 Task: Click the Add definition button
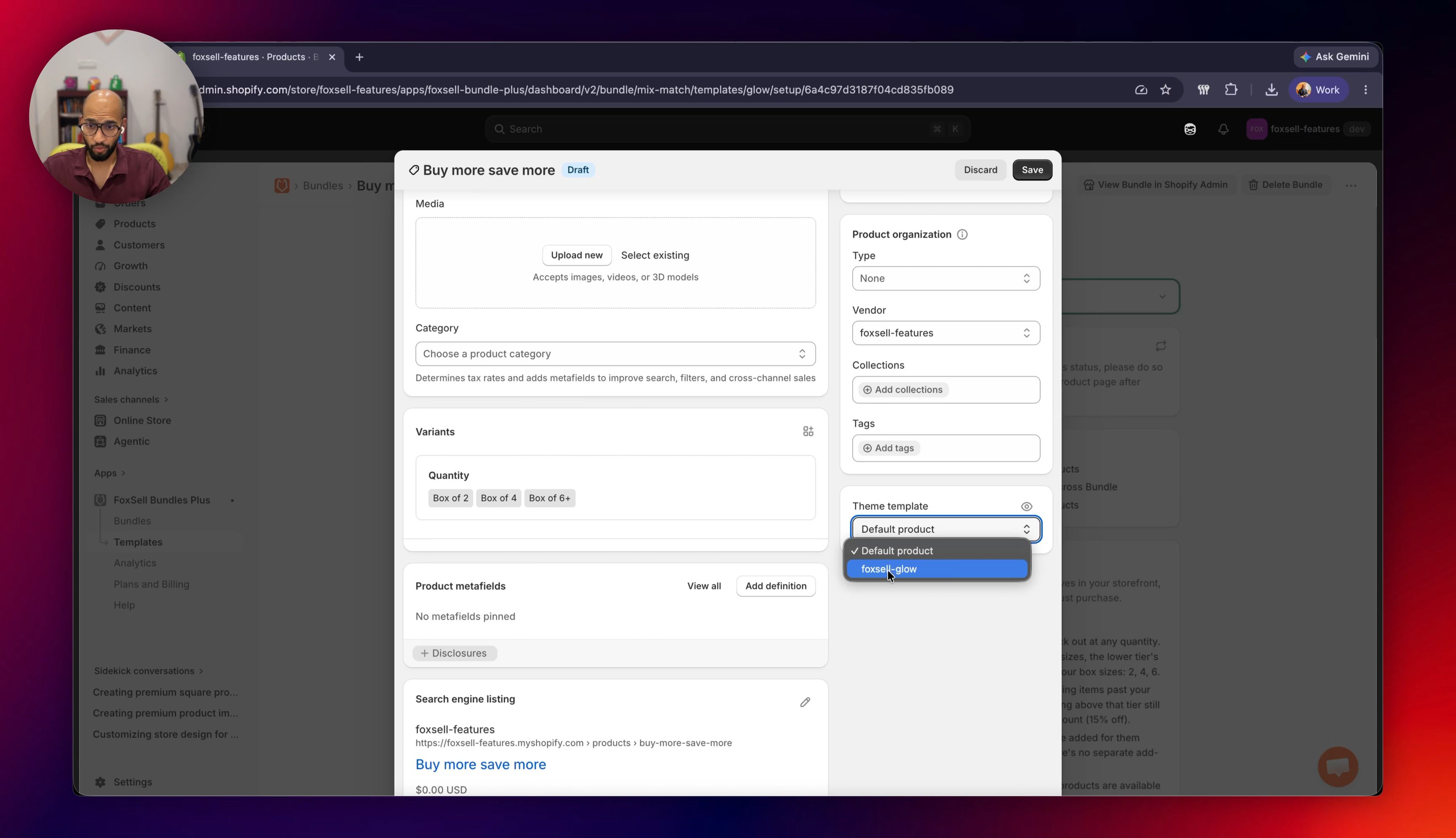(776, 586)
